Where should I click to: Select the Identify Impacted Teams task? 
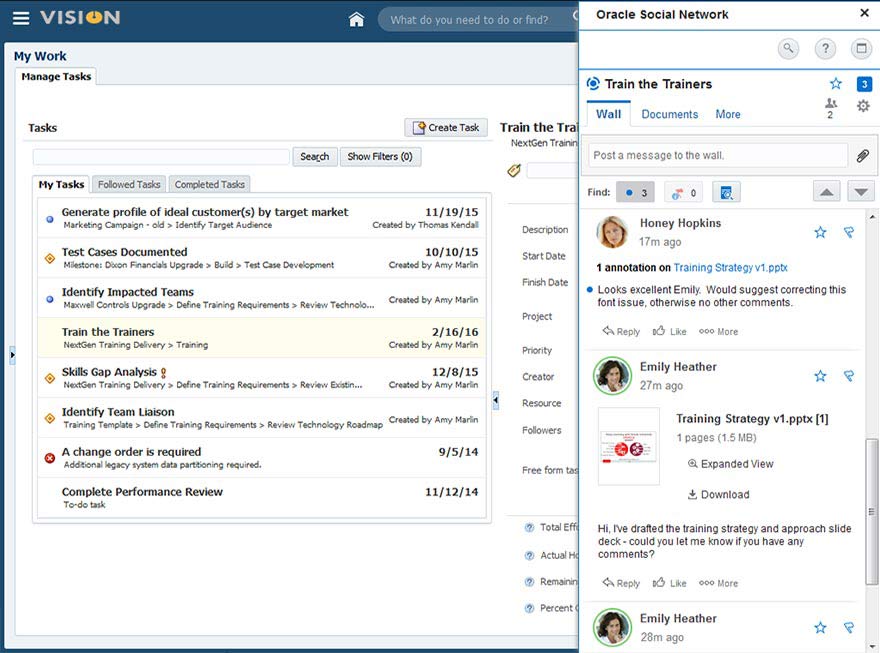262,298
